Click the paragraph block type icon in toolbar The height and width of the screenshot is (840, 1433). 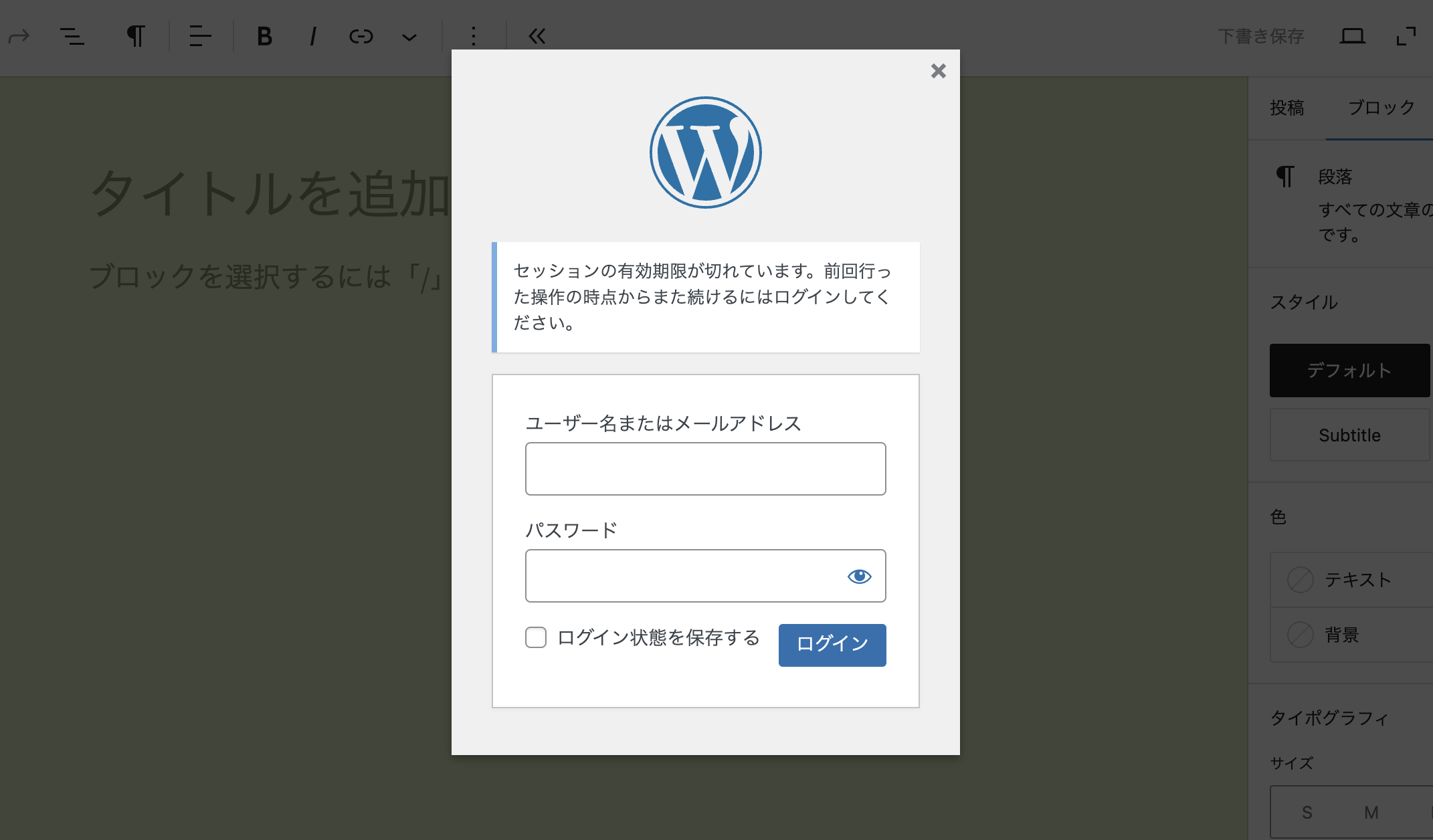136,36
